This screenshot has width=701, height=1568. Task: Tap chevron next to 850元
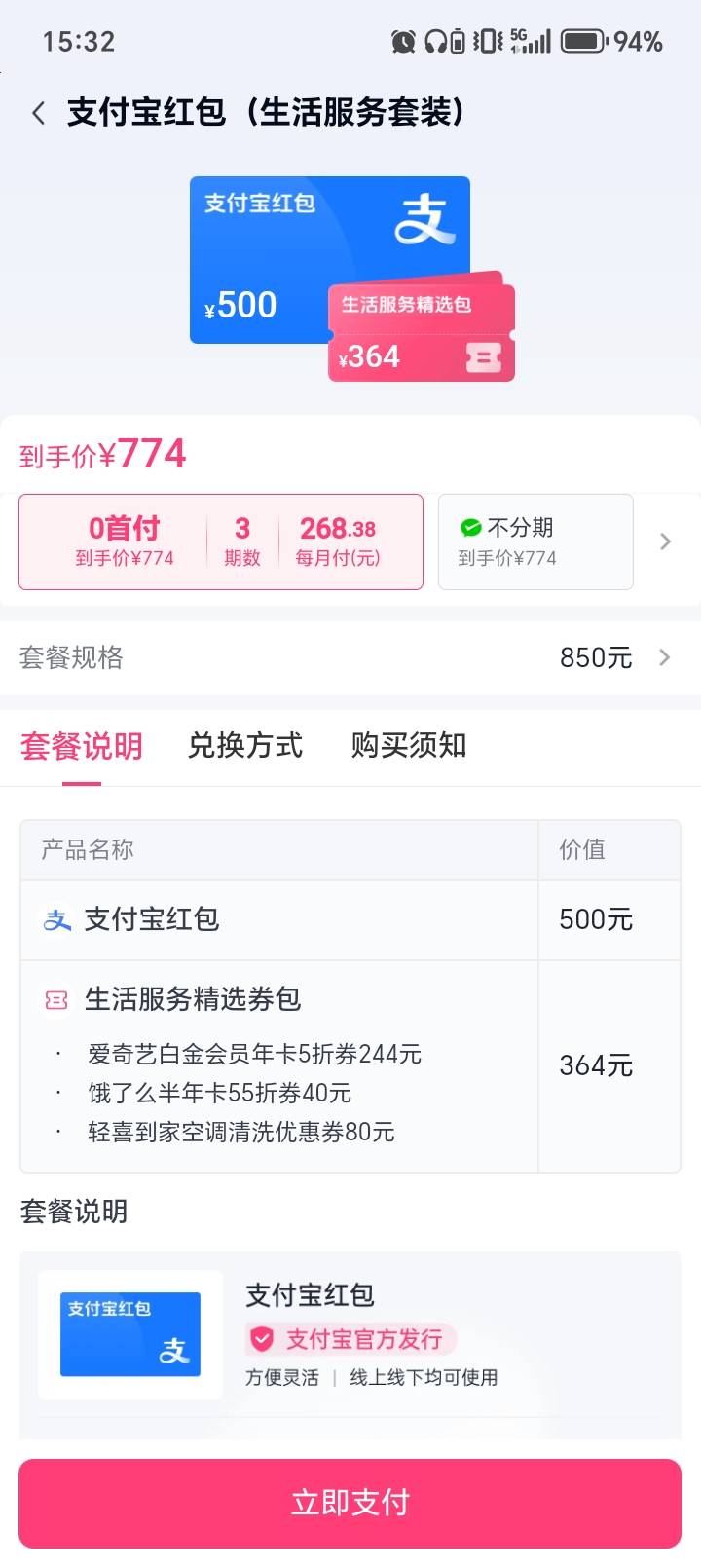(665, 657)
